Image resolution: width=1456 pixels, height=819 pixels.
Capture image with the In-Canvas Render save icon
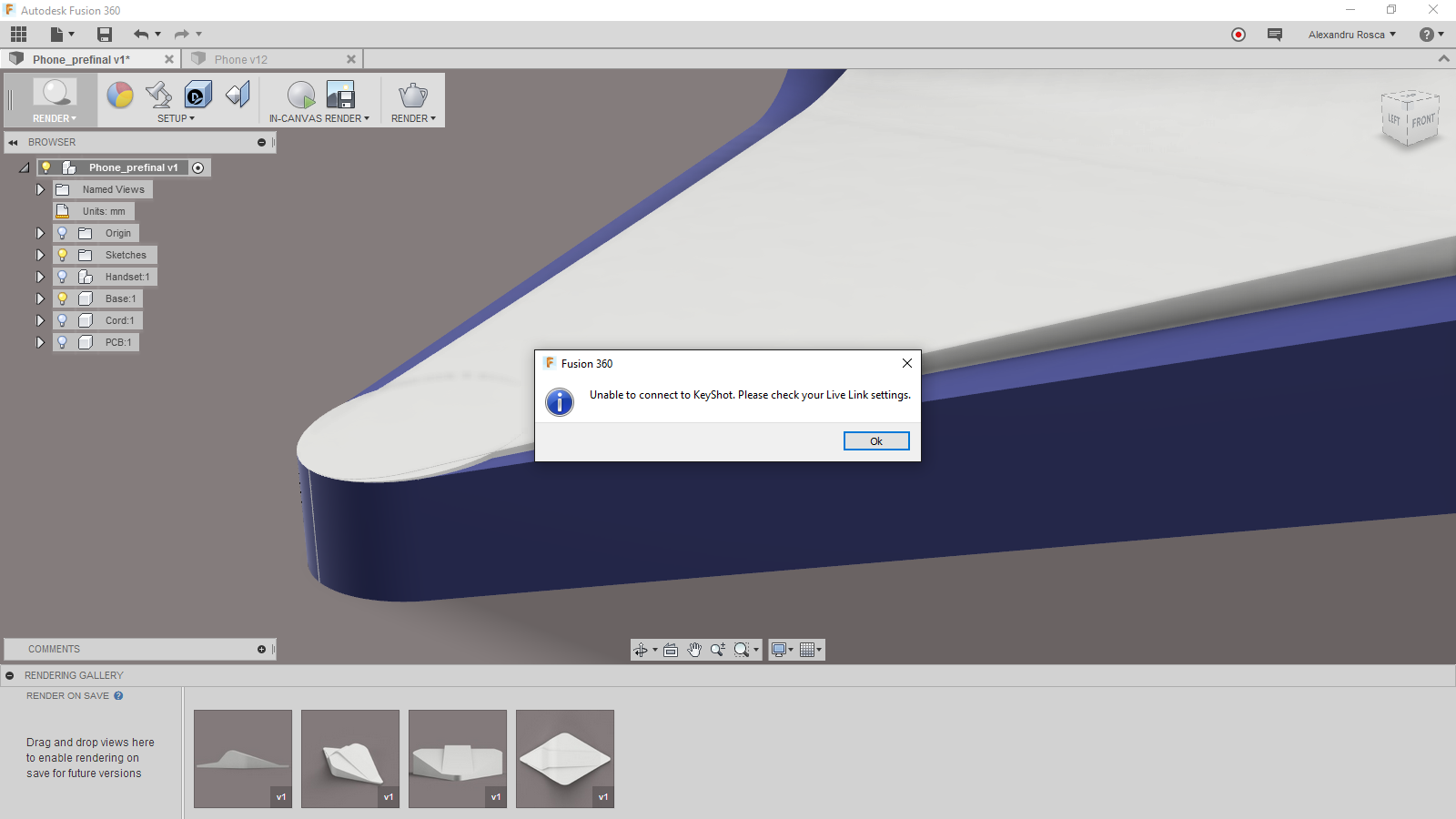point(341,94)
